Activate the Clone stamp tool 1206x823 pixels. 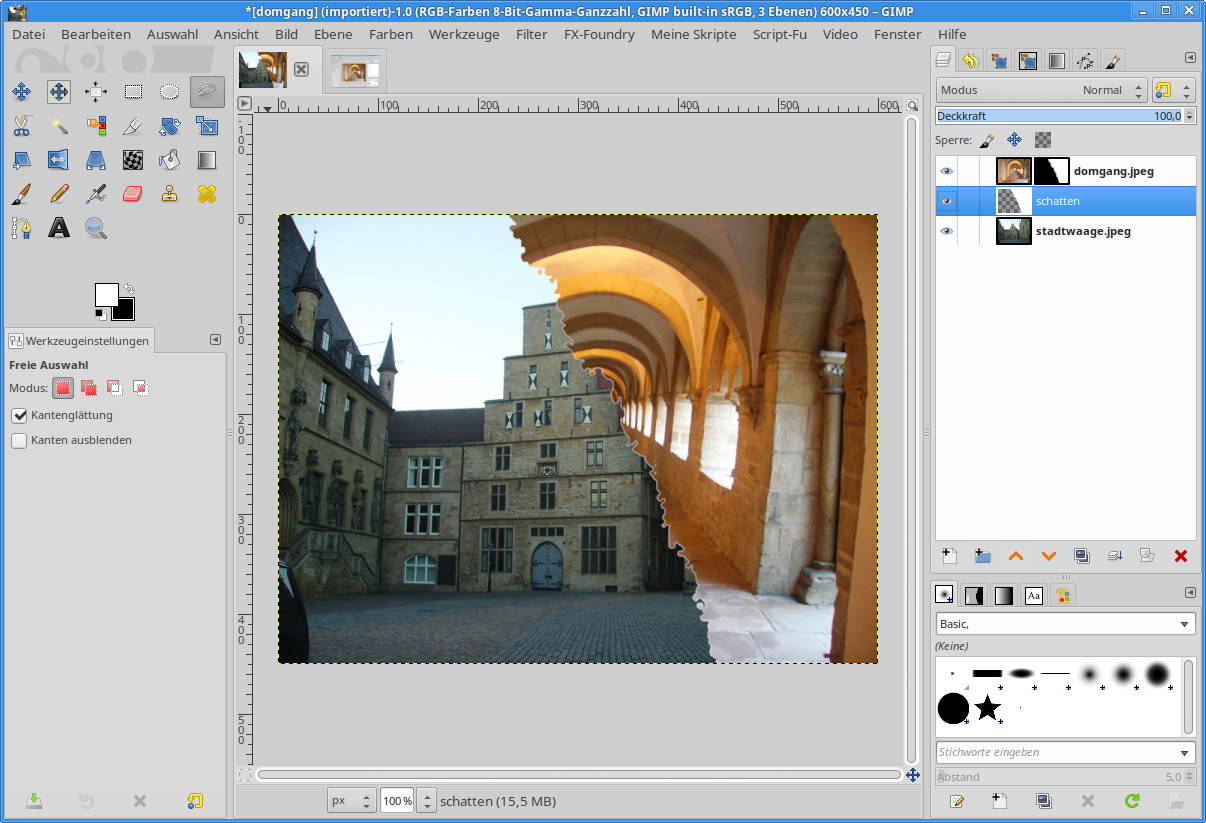170,193
